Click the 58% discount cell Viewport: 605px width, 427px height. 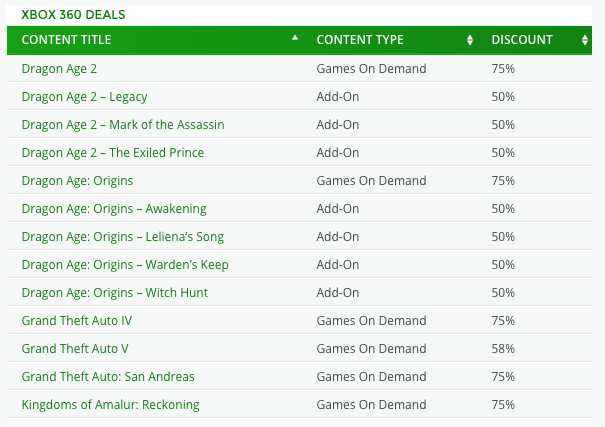[x=503, y=349]
